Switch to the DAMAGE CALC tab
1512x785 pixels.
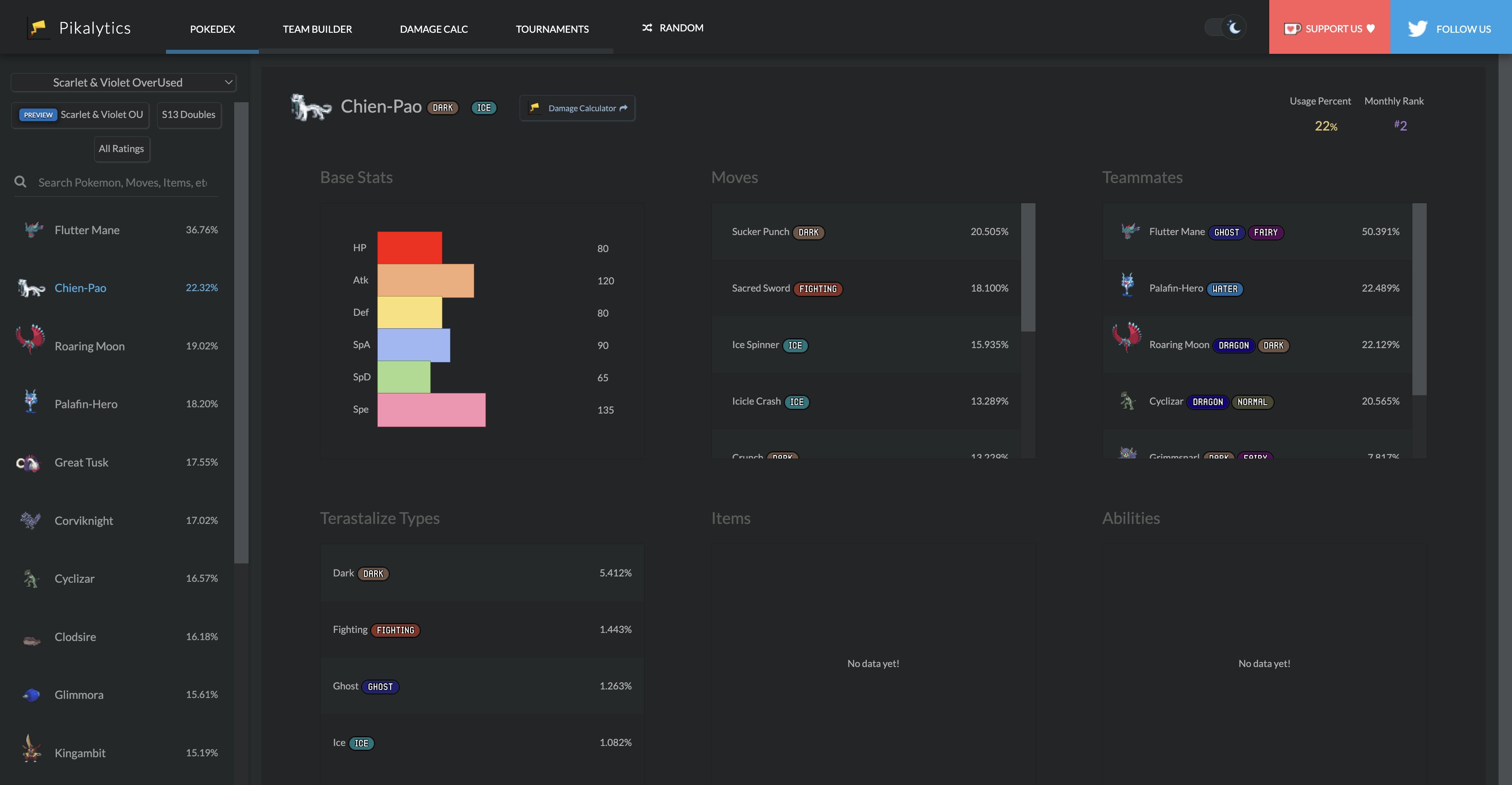pos(434,29)
